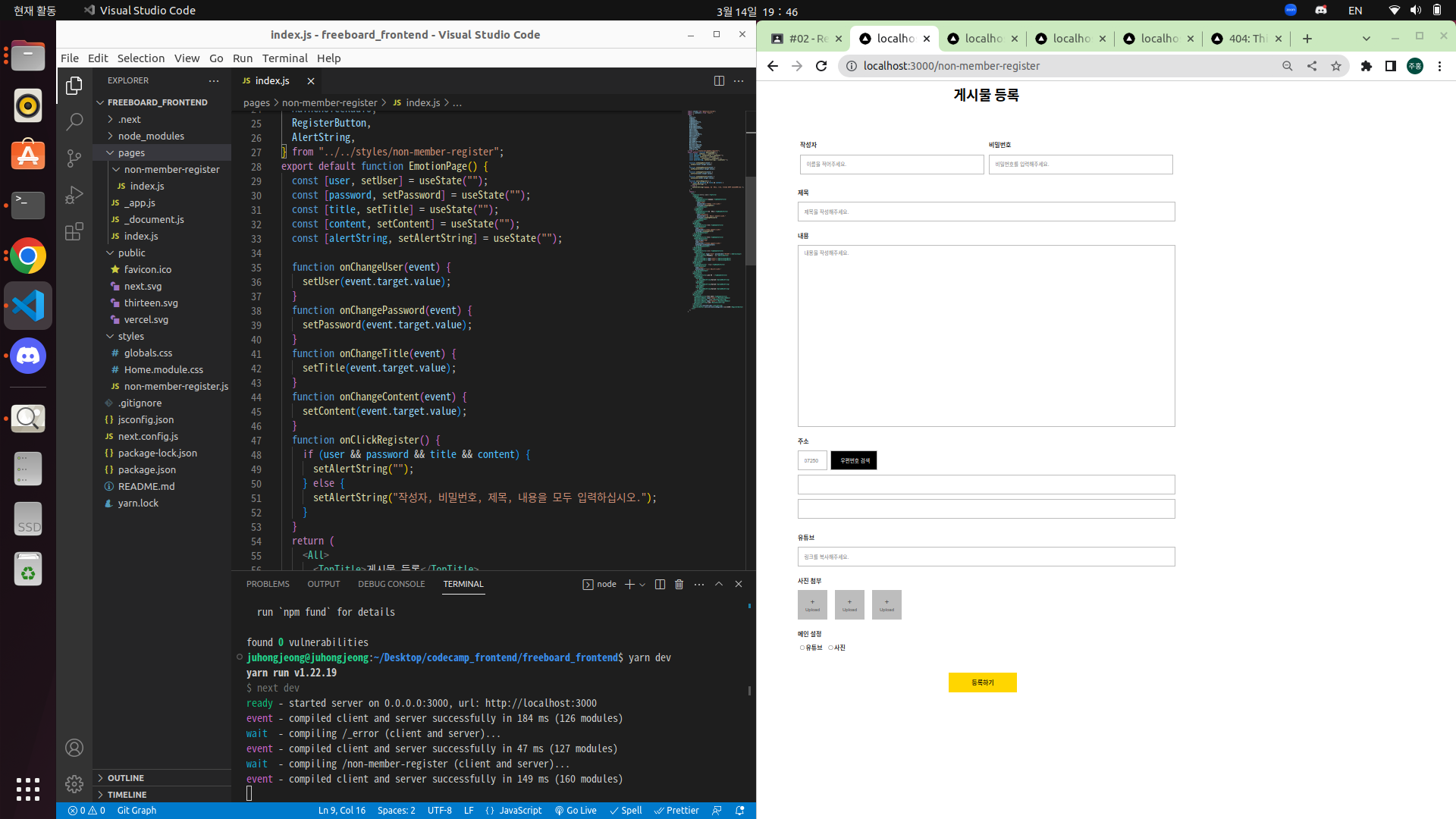This screenshot has width=1456, height=819.
Task: Expand the node_modules folder
Action: coord(151,136)
